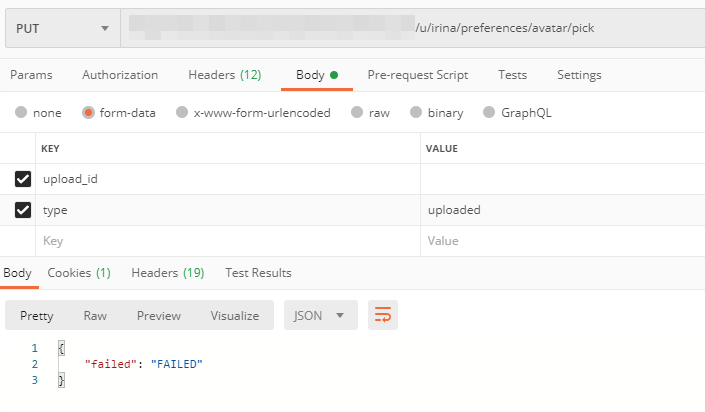Switch response view to Preview
705x412 pixels.
point(159,316)
